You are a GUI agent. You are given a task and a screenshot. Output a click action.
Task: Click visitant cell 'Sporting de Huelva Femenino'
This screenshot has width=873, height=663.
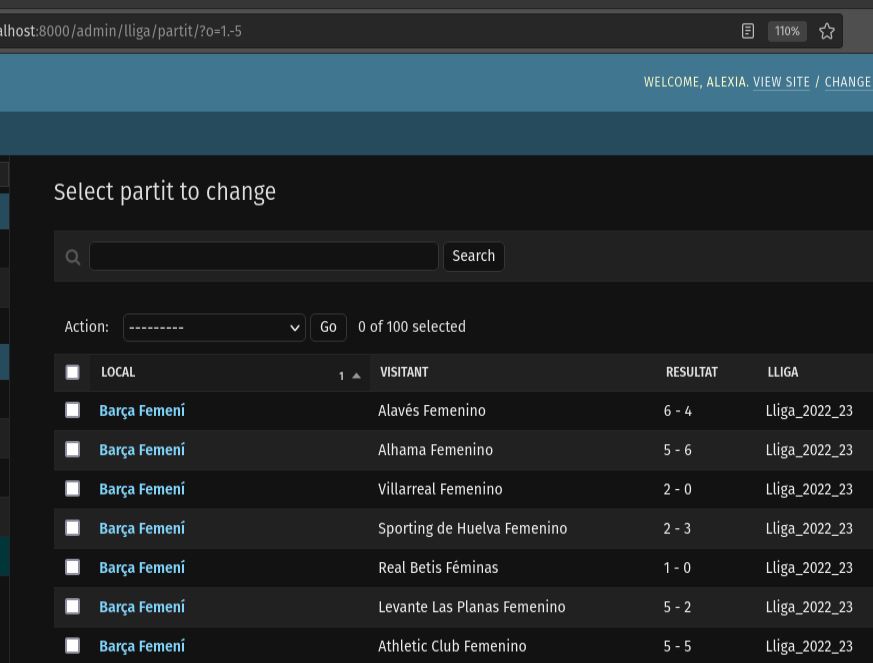click(x=473, y=528)
